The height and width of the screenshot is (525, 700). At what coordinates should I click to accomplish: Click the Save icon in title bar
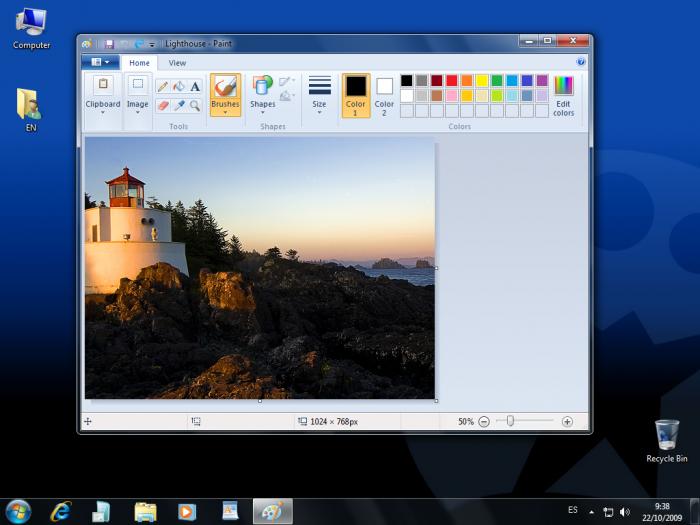click(109, 44)
